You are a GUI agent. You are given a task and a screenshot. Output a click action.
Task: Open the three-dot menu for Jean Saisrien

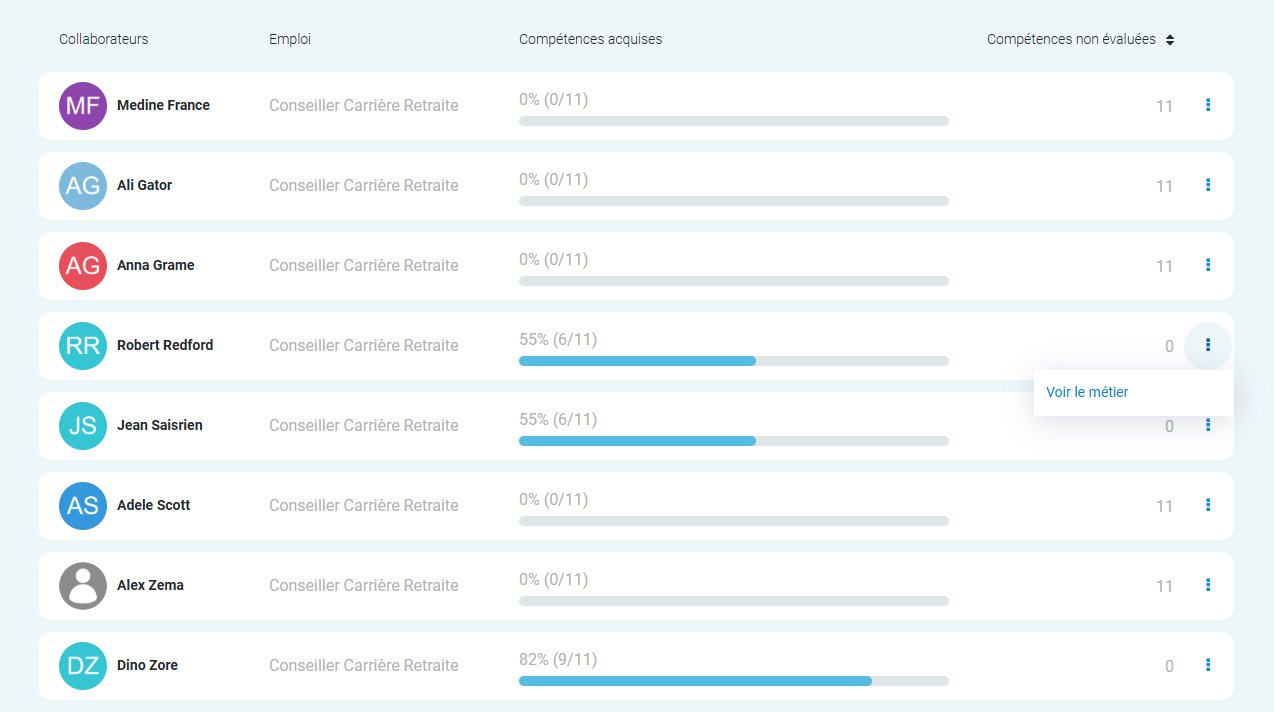coord(1208,425)
